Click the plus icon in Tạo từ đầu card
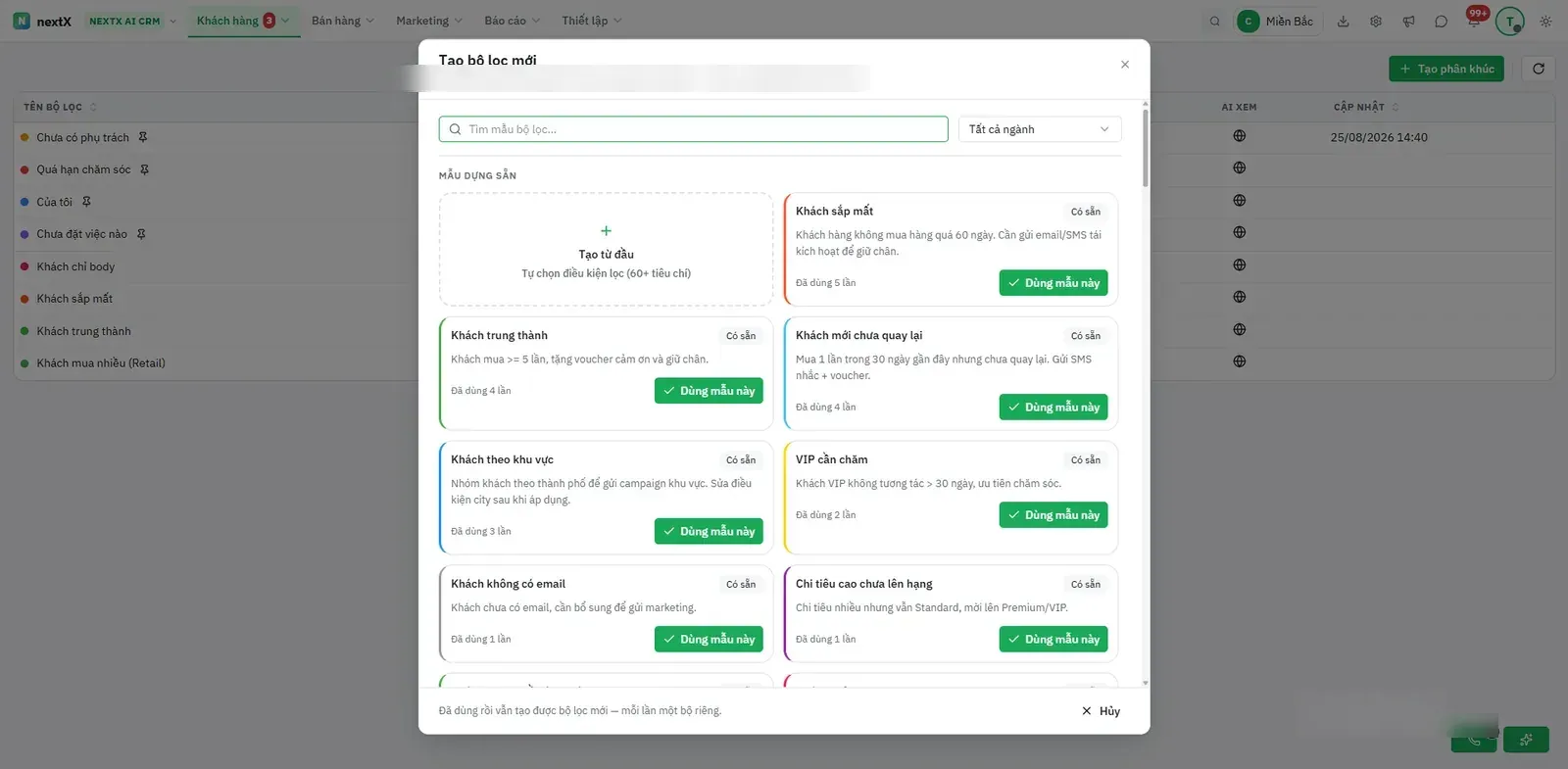This screenshot has width=1568, height=769. (606, 231)
